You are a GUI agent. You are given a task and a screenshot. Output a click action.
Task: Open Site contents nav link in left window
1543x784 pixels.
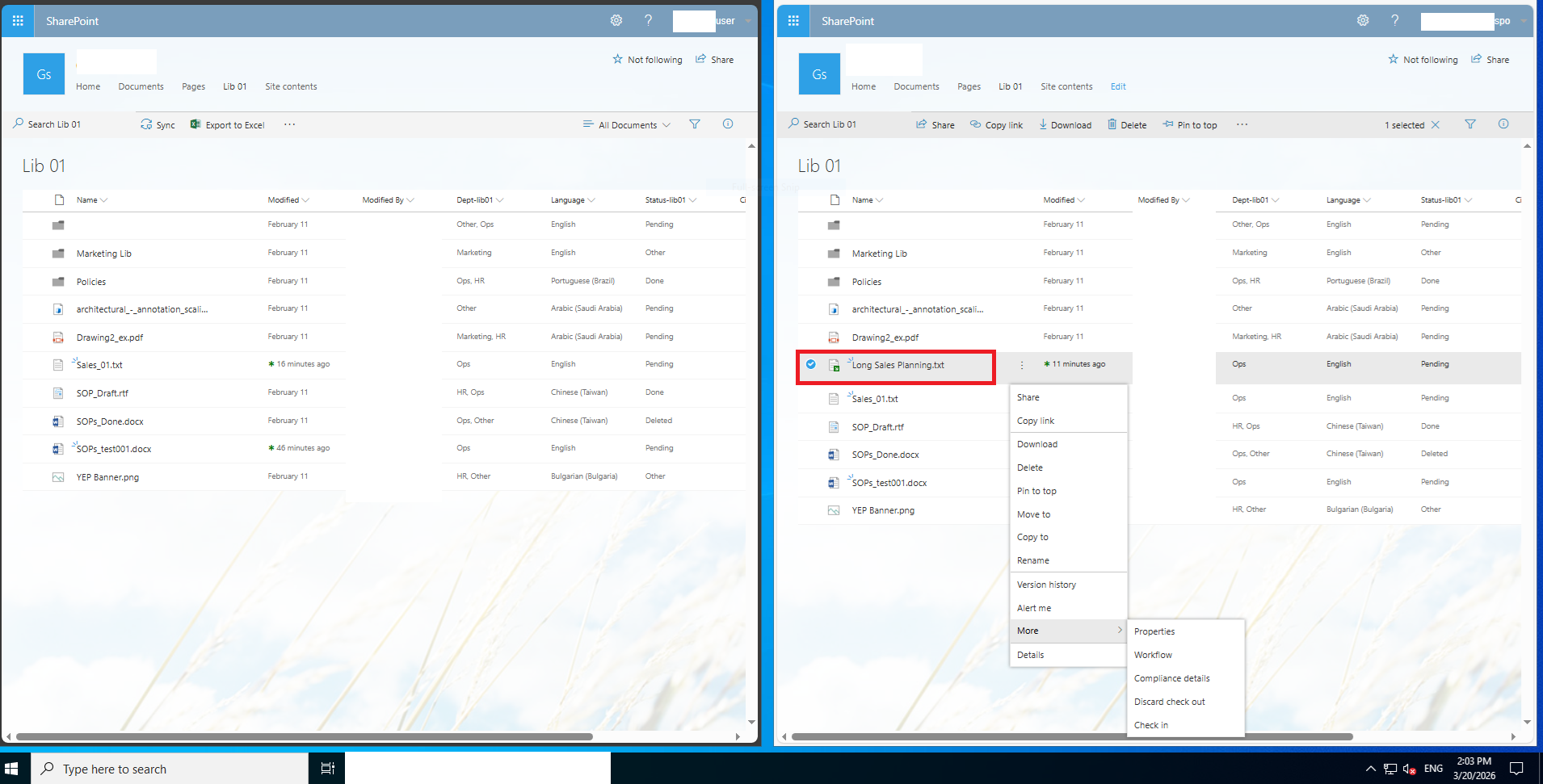[x=291, y=86]
